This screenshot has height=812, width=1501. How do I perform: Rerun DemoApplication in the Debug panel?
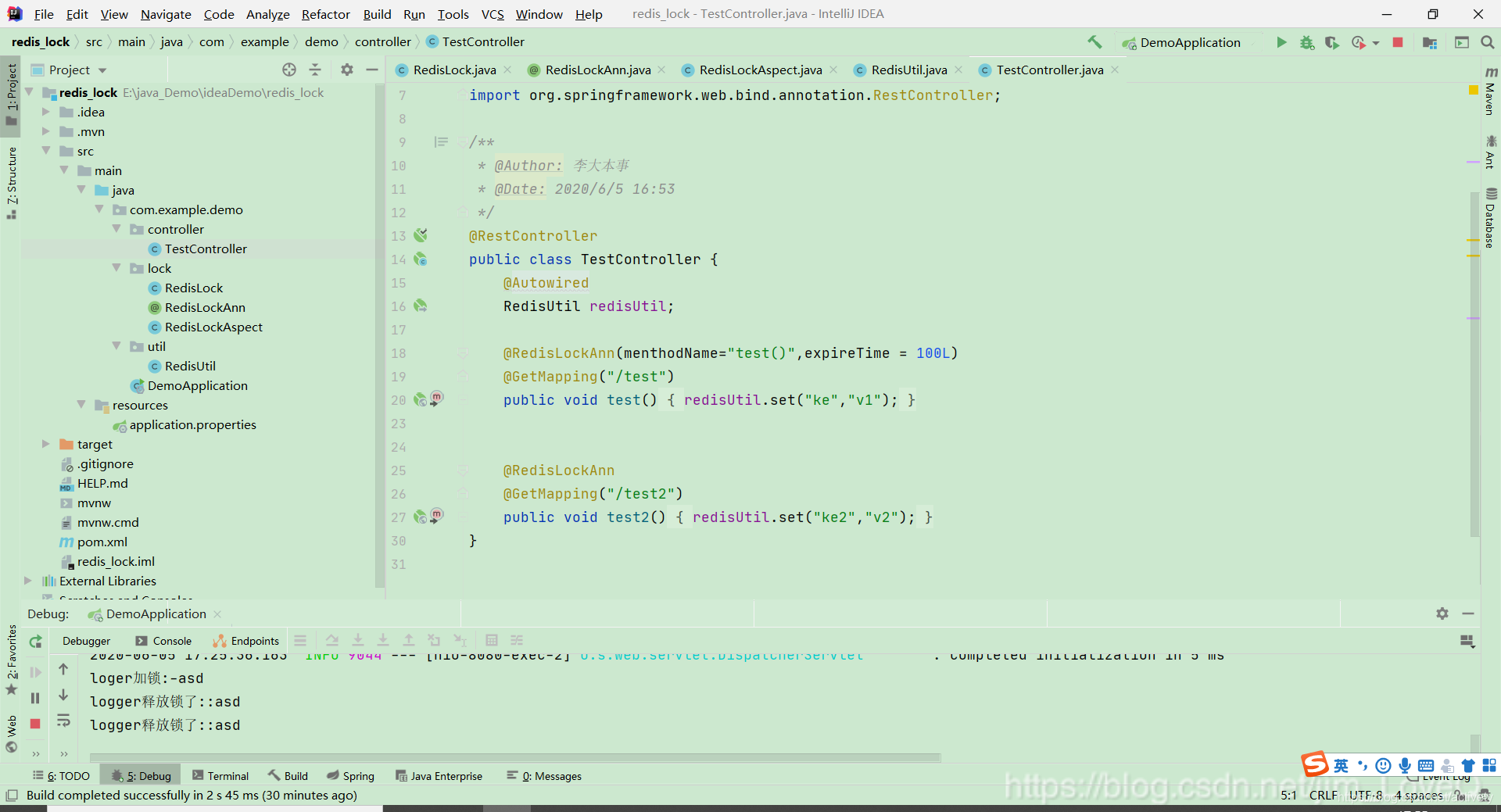[x=35, y=642]
